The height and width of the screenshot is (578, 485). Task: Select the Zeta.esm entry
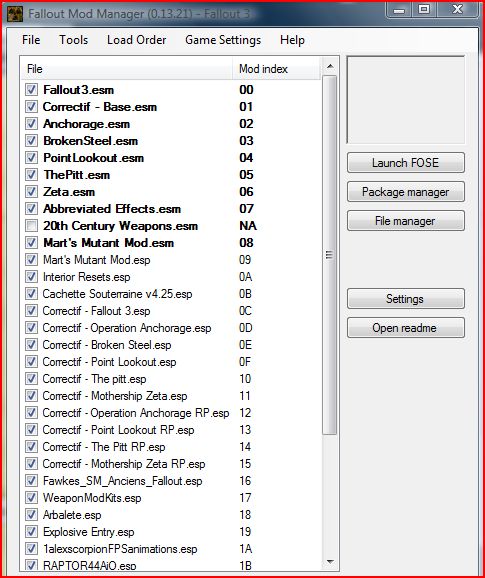(x=69, y=192)
